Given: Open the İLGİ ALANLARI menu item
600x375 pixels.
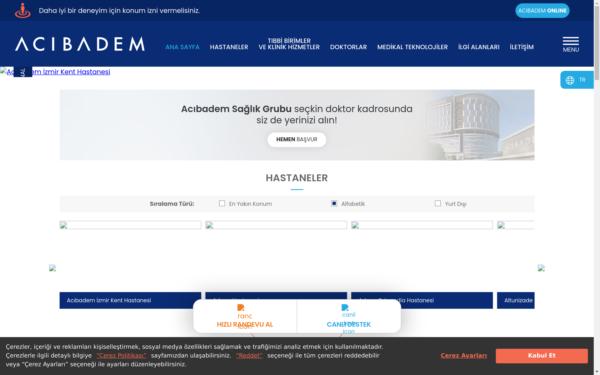Looking at the screenshot, I should click(478, 47).
